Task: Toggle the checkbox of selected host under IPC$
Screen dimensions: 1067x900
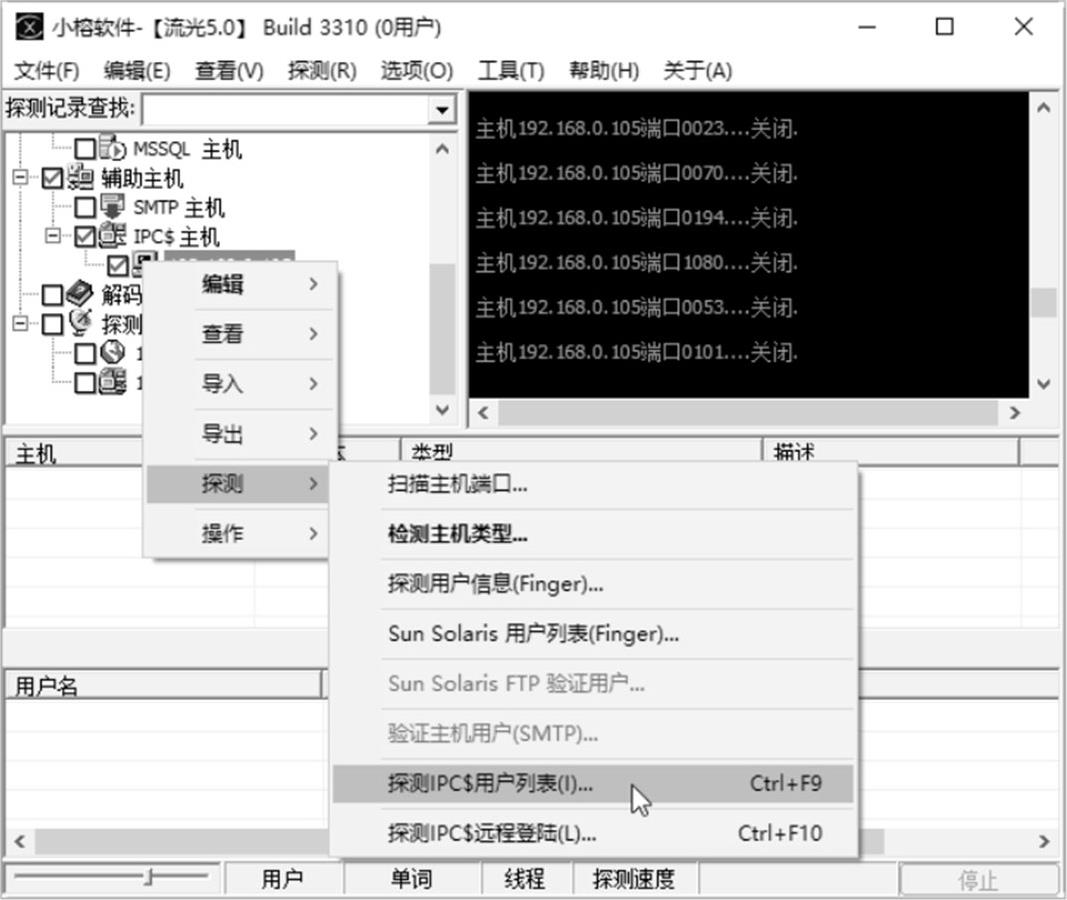Action: pos(118,266)
